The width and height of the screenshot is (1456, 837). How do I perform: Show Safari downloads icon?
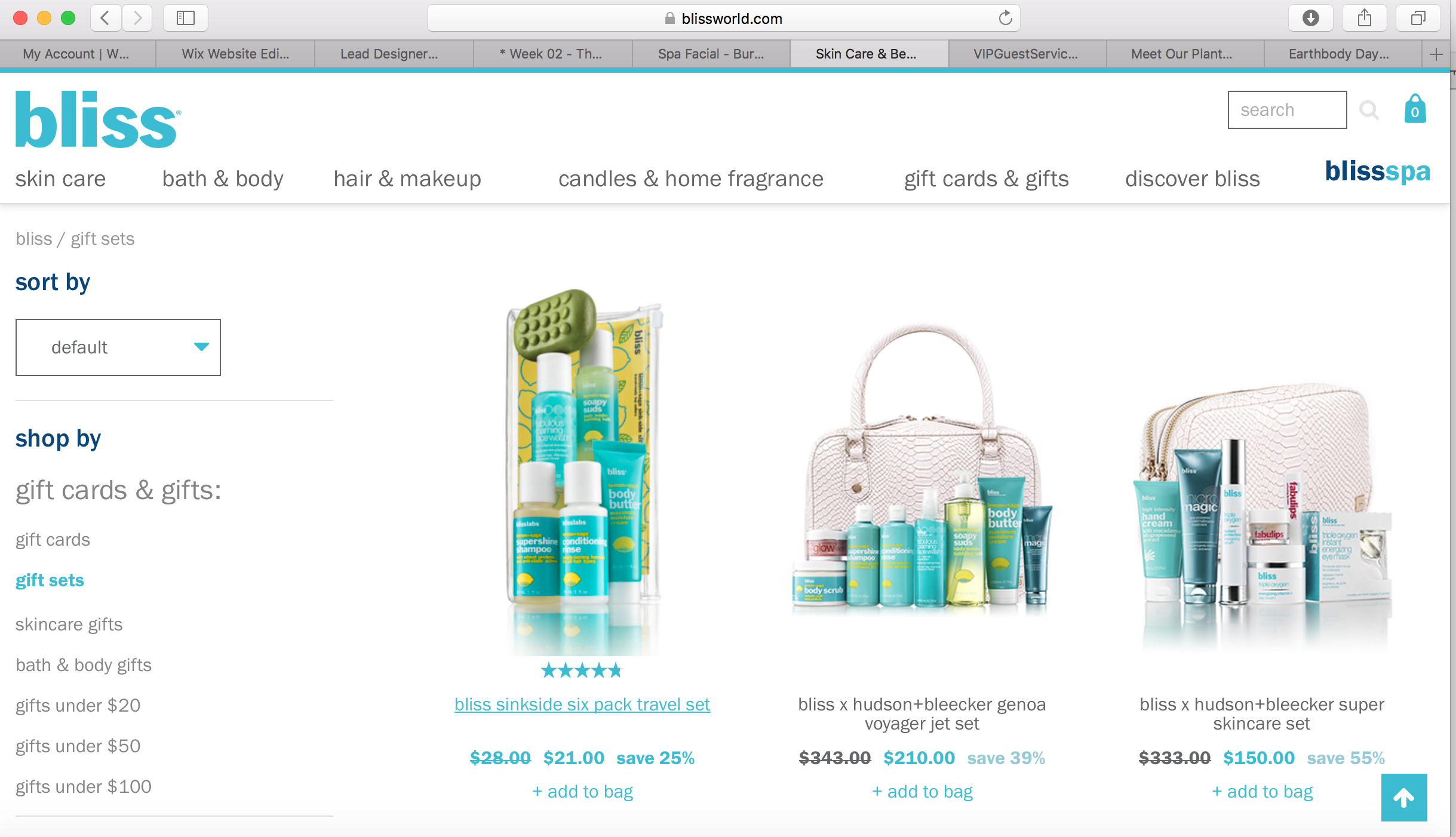tap(1311, 18)
